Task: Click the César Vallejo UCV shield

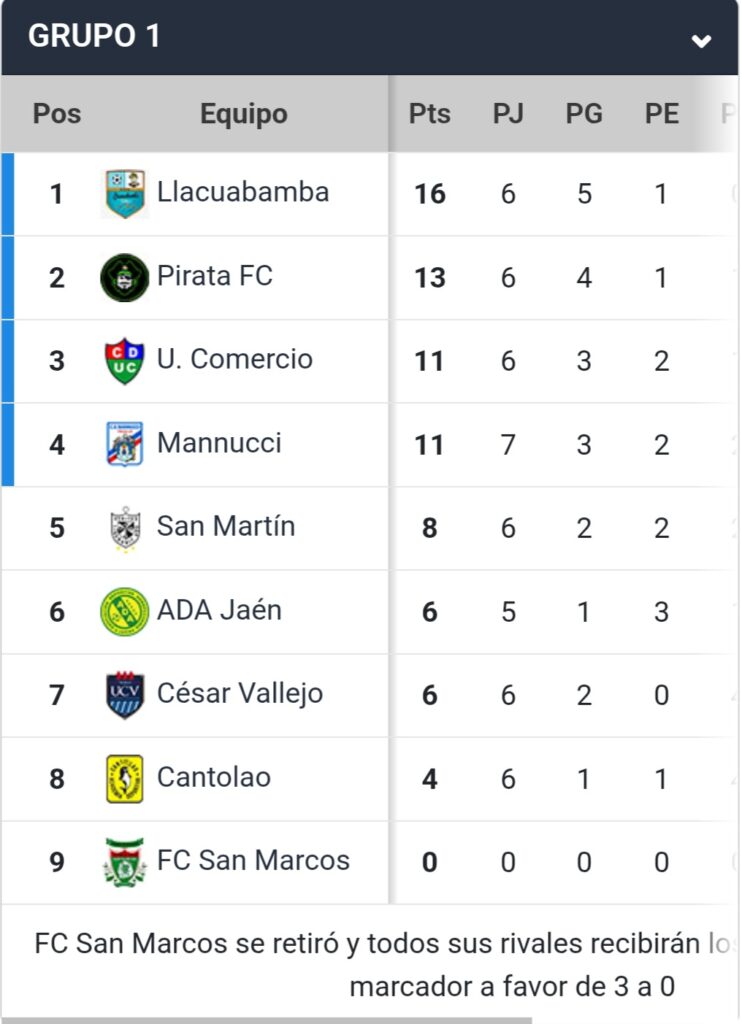Action: click(x=125, y=695)
